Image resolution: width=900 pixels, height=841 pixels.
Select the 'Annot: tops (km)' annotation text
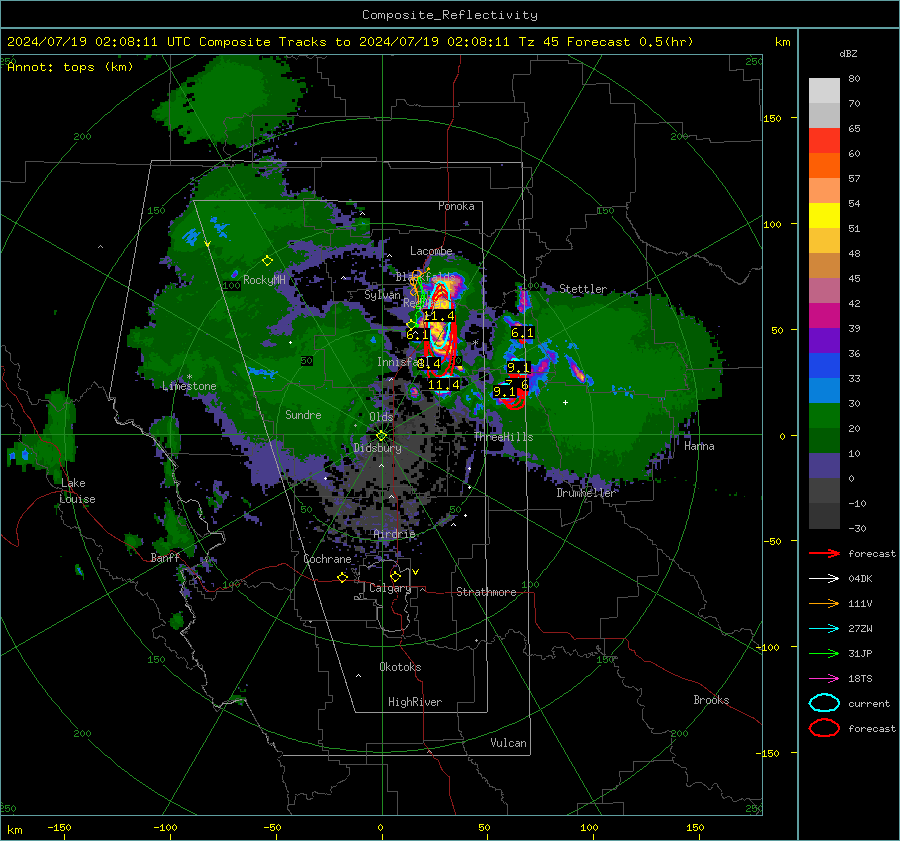coord(70,67)
